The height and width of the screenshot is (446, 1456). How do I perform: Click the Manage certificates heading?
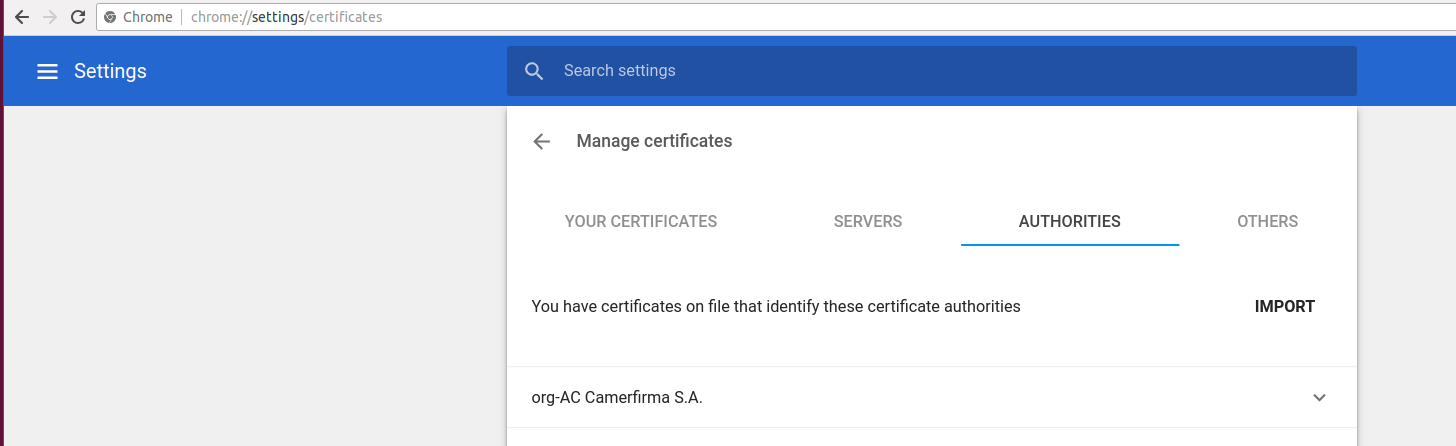[654, 141]
